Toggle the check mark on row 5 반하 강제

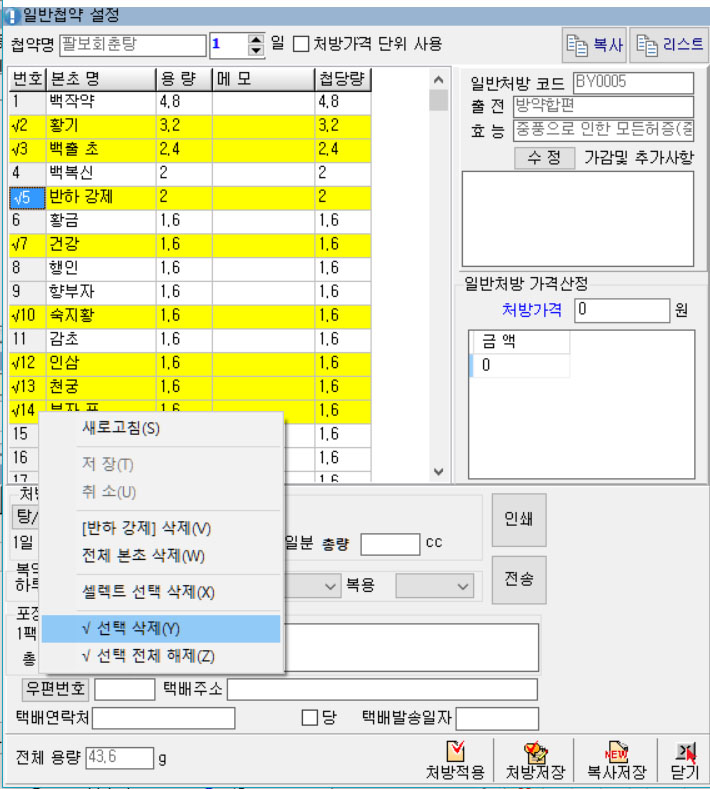(24, 197)
